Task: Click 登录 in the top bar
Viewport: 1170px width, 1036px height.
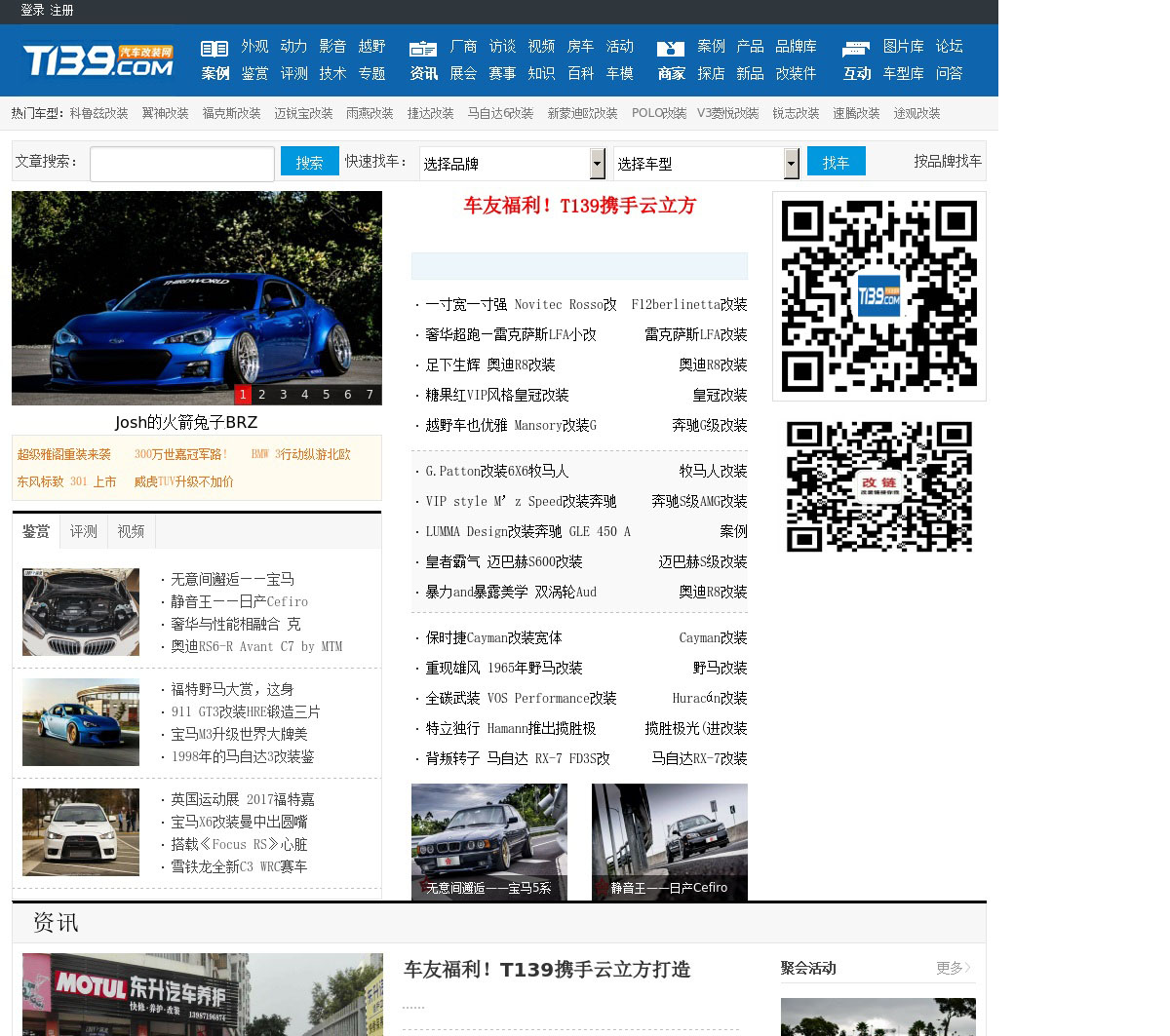Action: coord(32,10)
